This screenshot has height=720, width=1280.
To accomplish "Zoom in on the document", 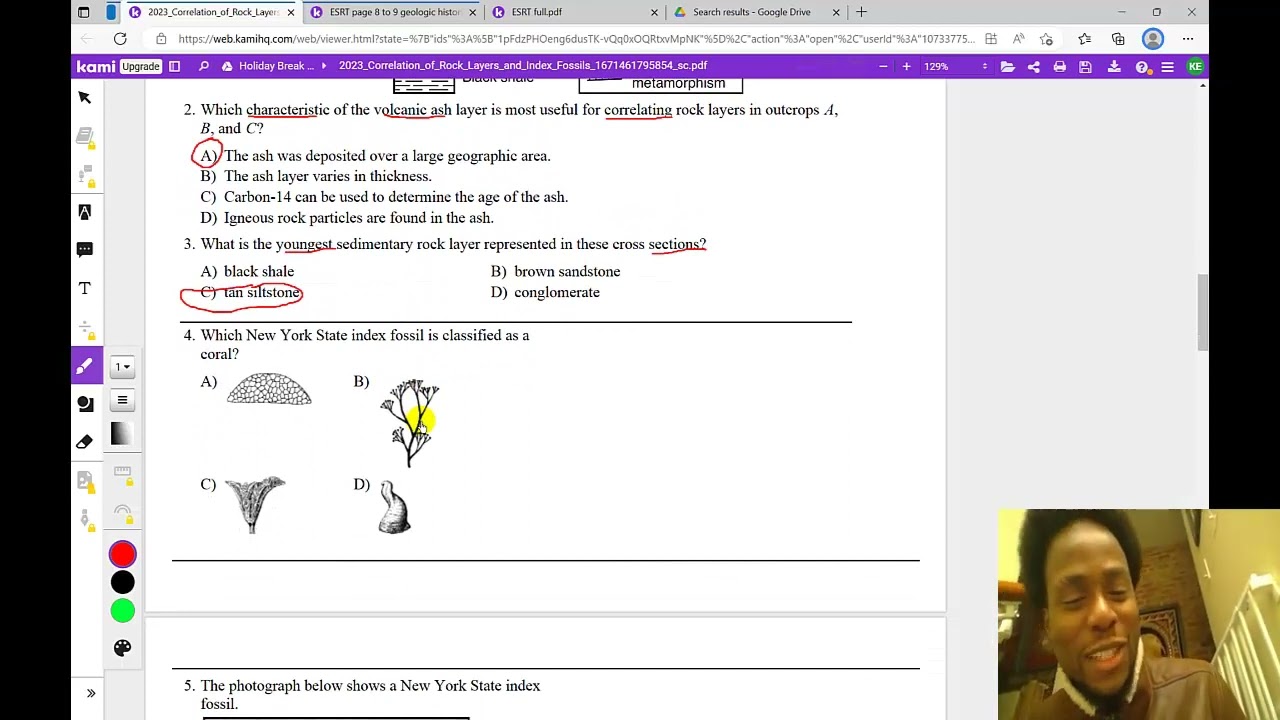I will (x=906, y=66).
